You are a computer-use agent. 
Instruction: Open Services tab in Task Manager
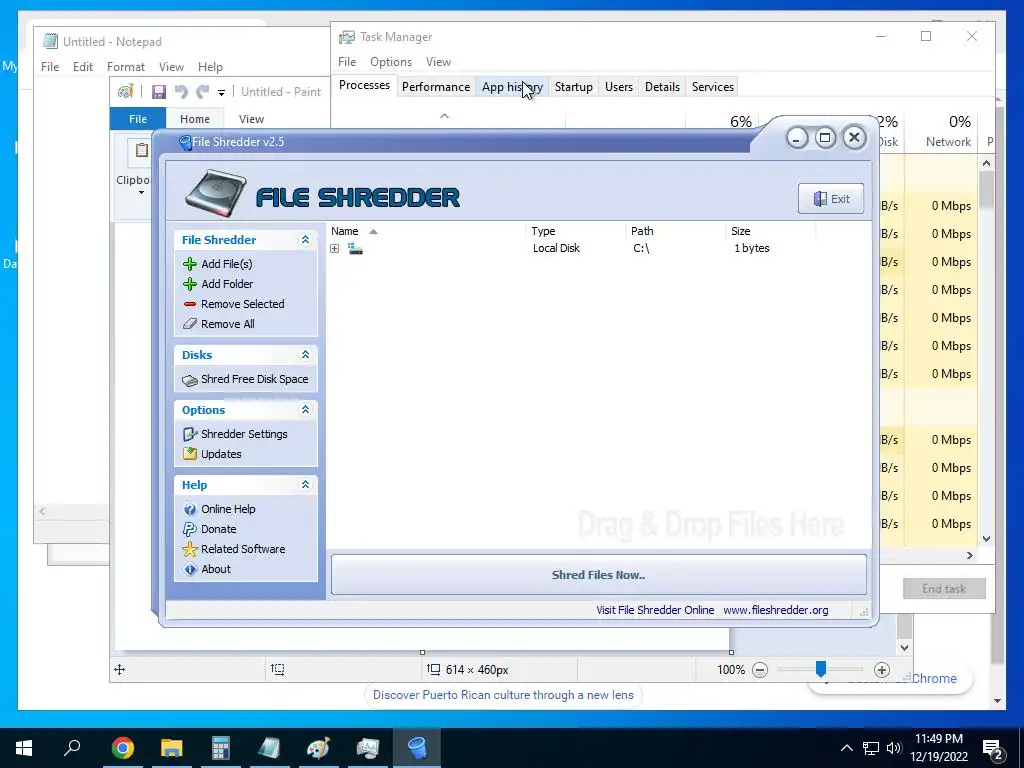point(712,87)
